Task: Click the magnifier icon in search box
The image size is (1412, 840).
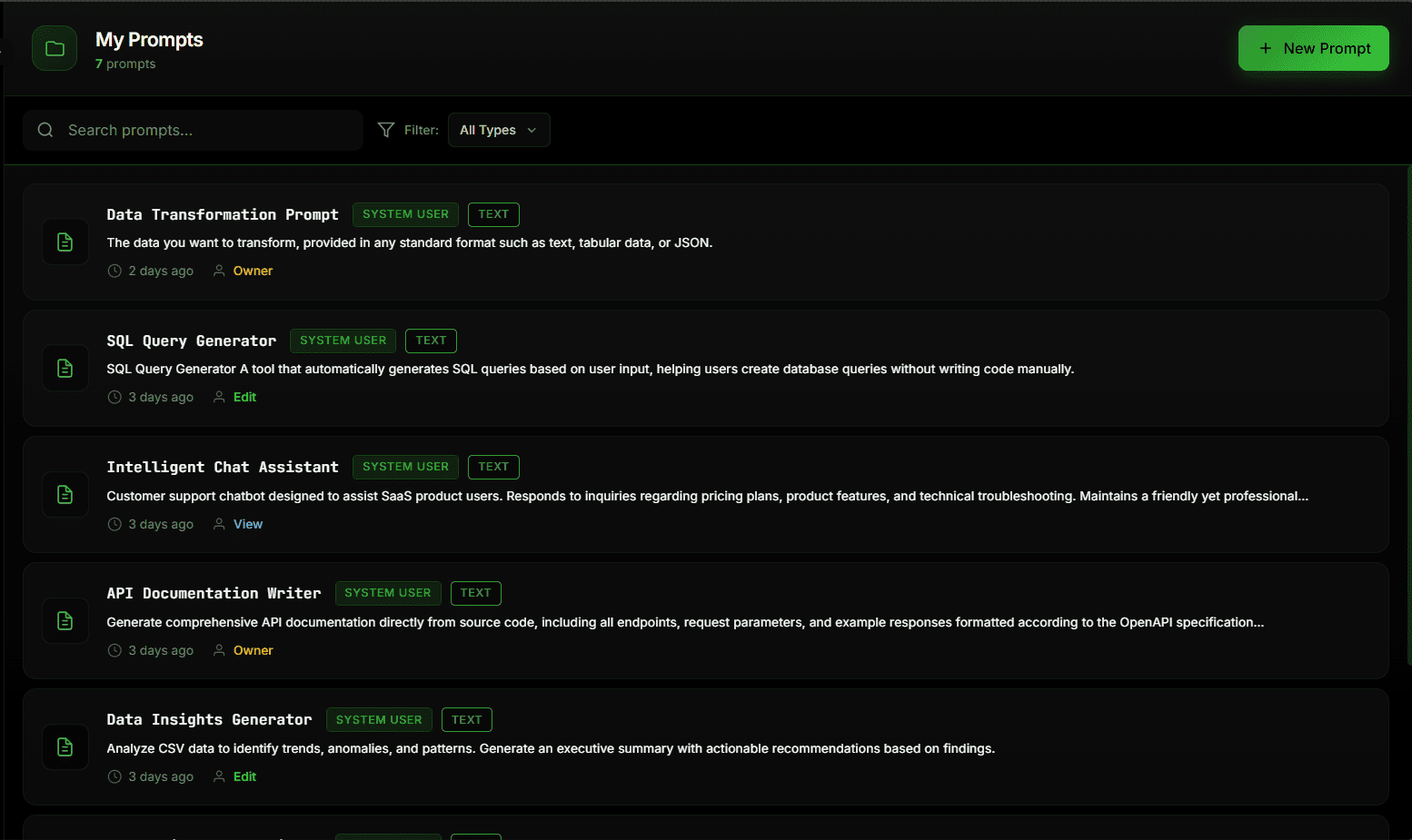Action: pyautogui.click(x=45, y=130)
